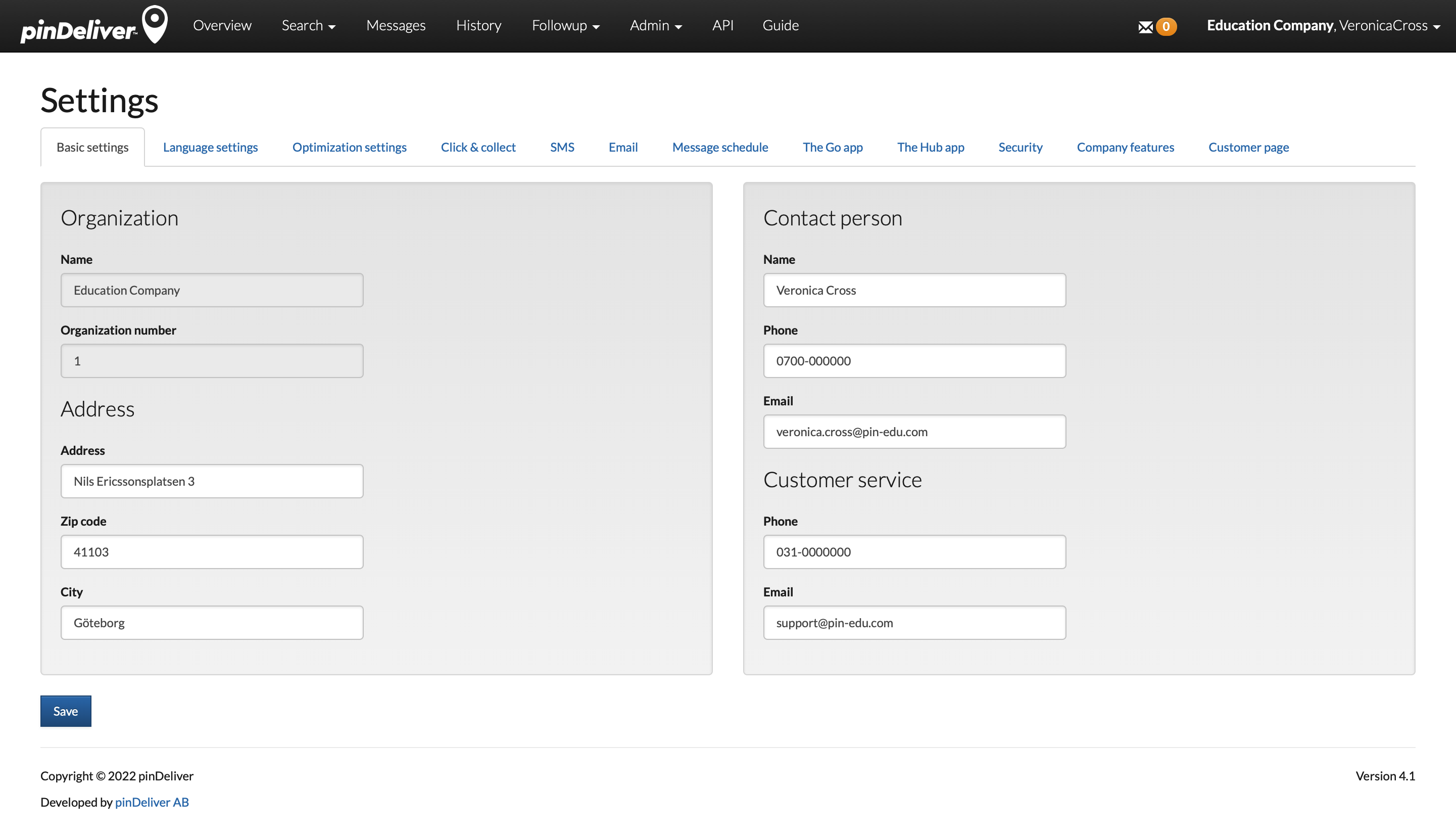Edit the Contact person Phone field
The width and height of the screenshot is (1456, 837).
[914, 361]
